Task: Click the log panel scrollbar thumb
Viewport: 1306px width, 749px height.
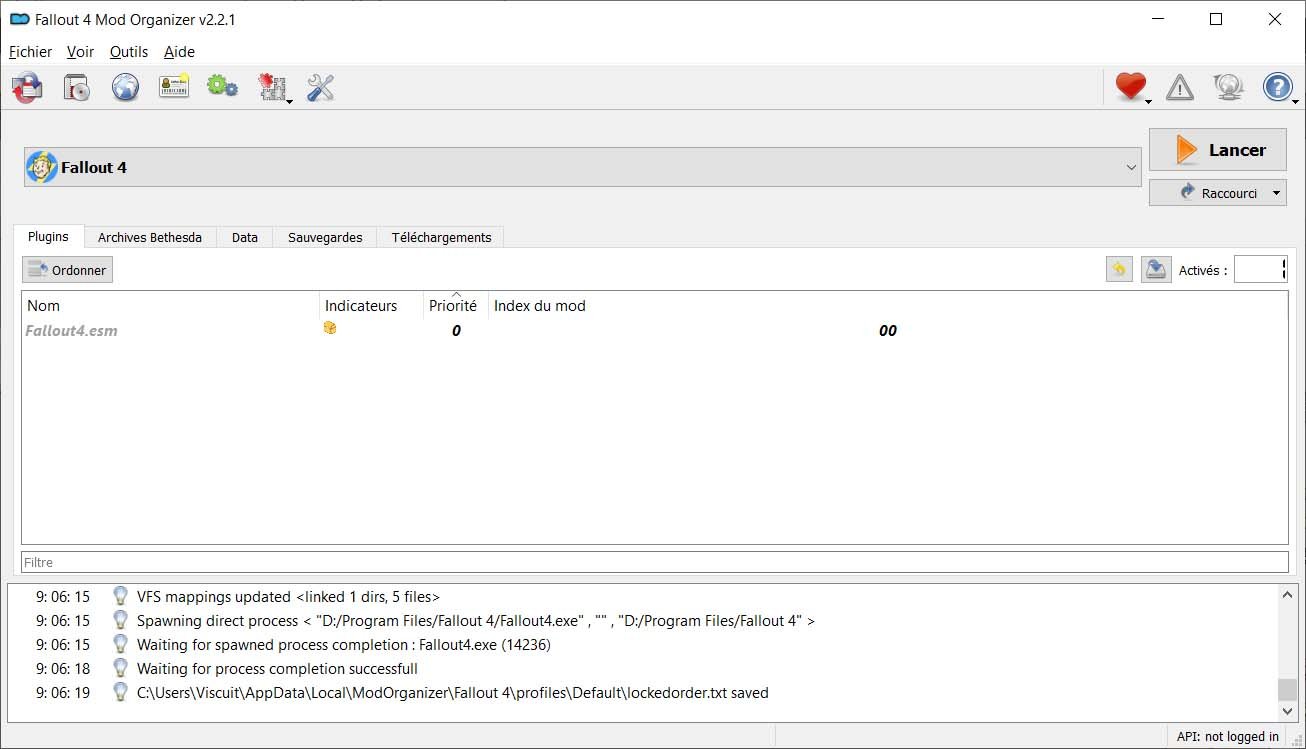Action: 1288,689
